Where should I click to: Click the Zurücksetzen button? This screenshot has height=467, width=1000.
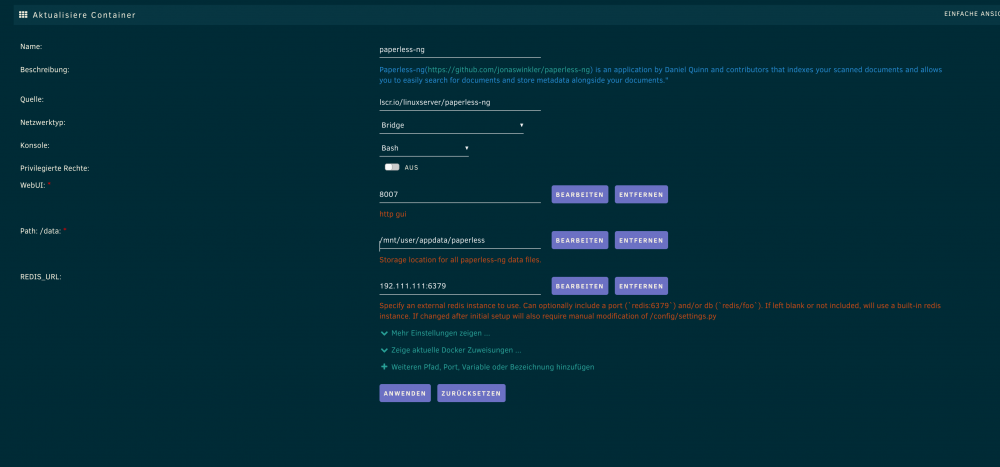471,393
